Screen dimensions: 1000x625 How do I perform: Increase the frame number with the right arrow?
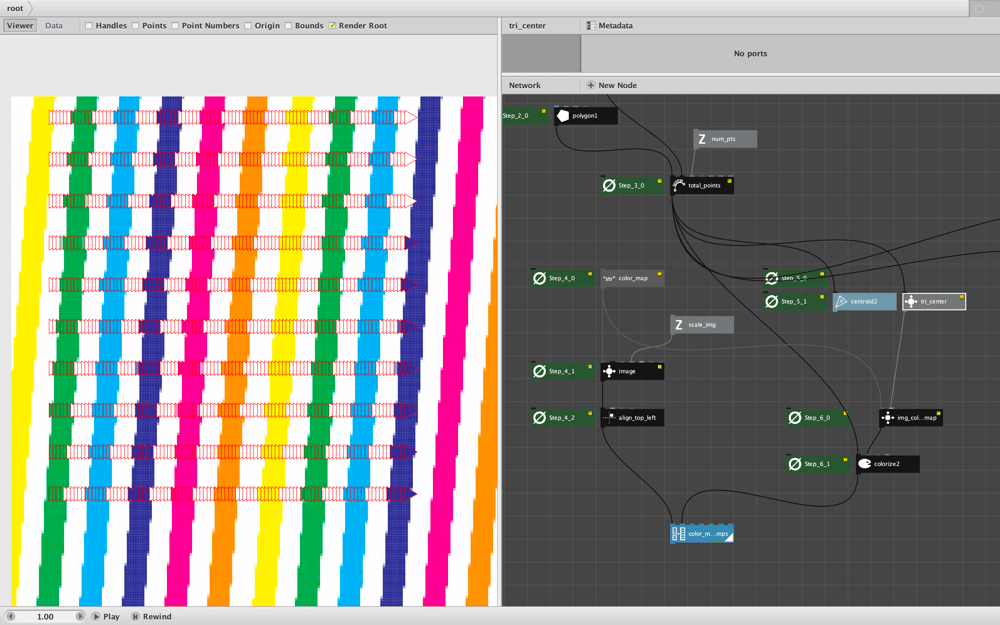80,617
